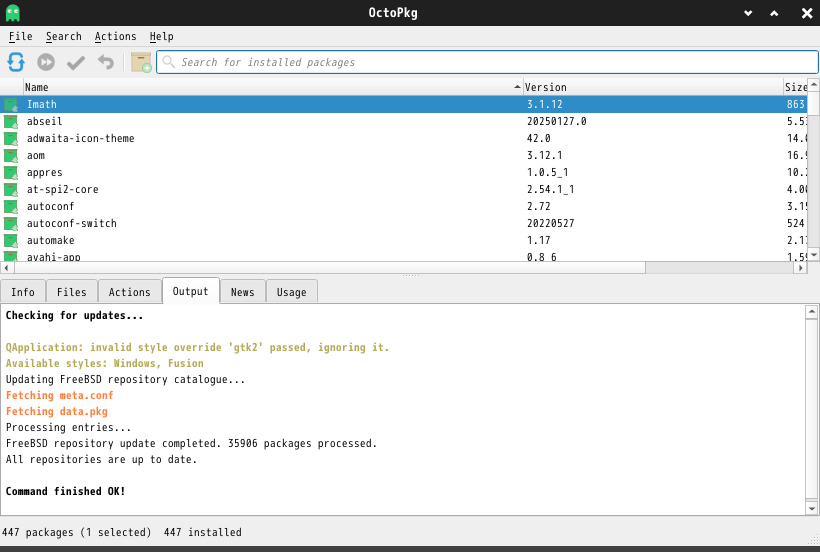Screen dimensions: 820x552
Task: Open the File menu
Action: point(20,36)
